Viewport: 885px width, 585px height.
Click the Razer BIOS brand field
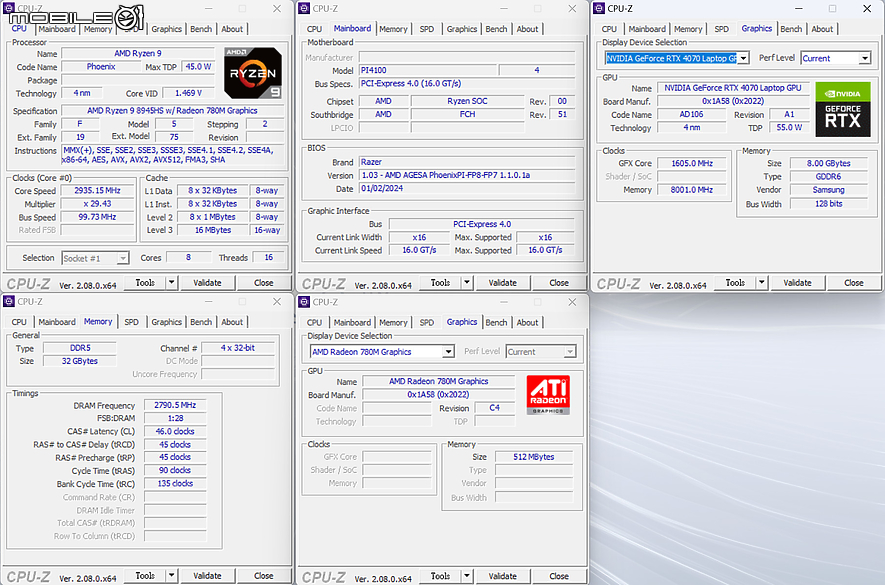tap(467, 162)
